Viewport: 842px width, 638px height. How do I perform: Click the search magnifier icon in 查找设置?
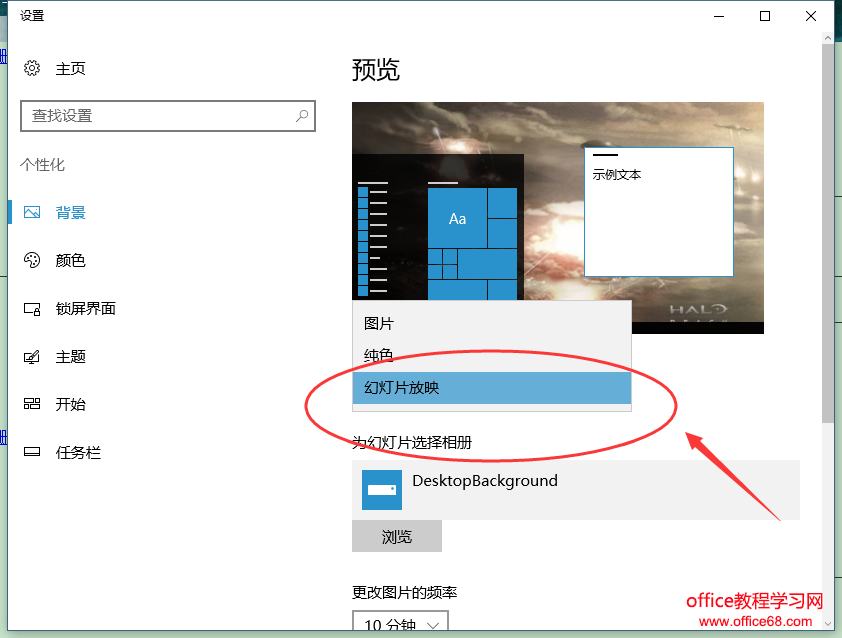tap(301, 116)
